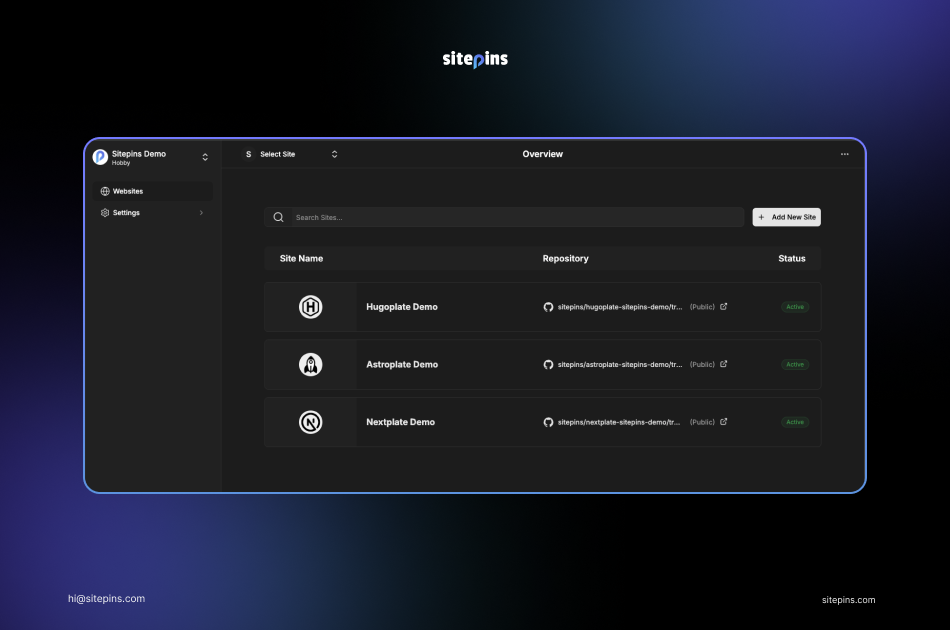This screenshot has height=630, width=950.
Task: Select Websites in the sidebar
Action: point(127,191)
